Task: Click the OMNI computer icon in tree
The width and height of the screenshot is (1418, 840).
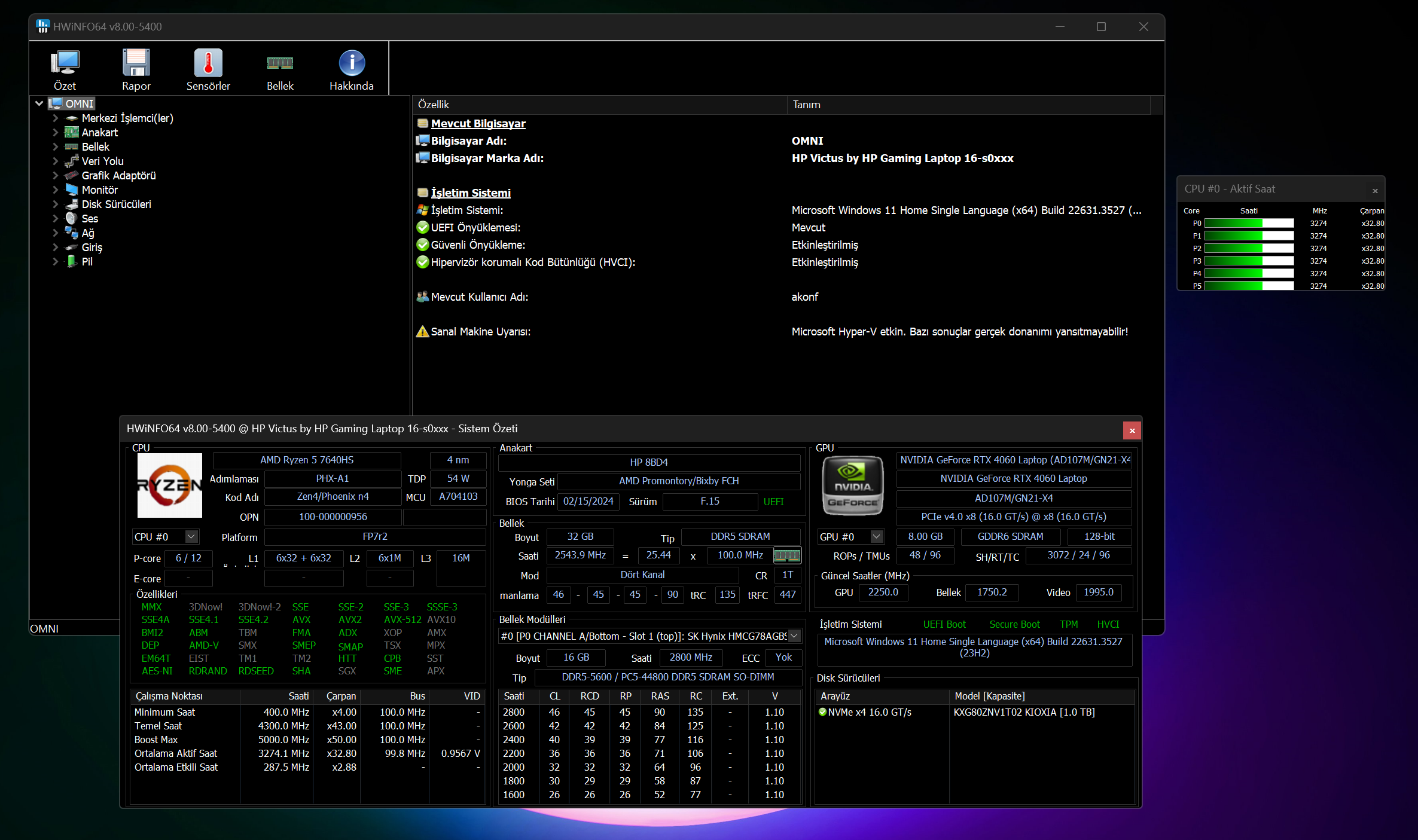Action: pos(56,103)
